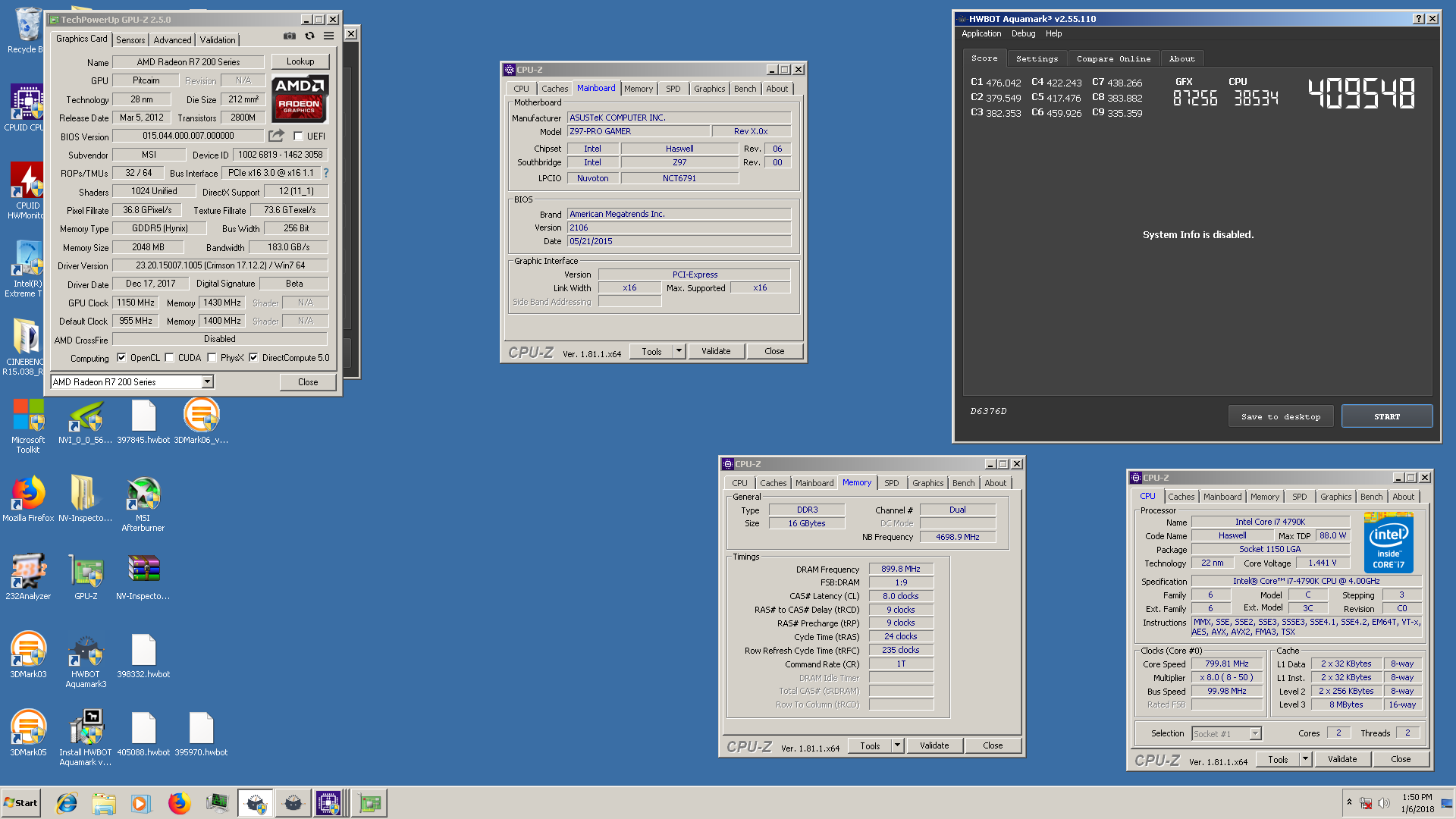Toggle the DirectCompute 5.0 checkbox
This screenshot has width=1456, height=819.
[x=253, y=358]
